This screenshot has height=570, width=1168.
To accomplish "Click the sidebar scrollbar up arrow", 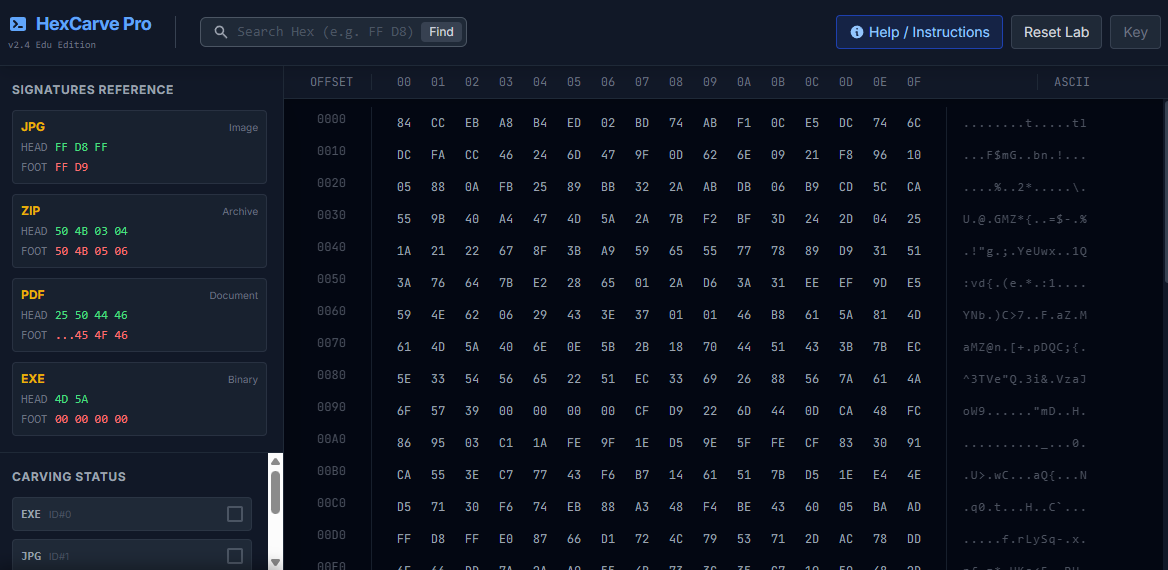I will [275, 461].
